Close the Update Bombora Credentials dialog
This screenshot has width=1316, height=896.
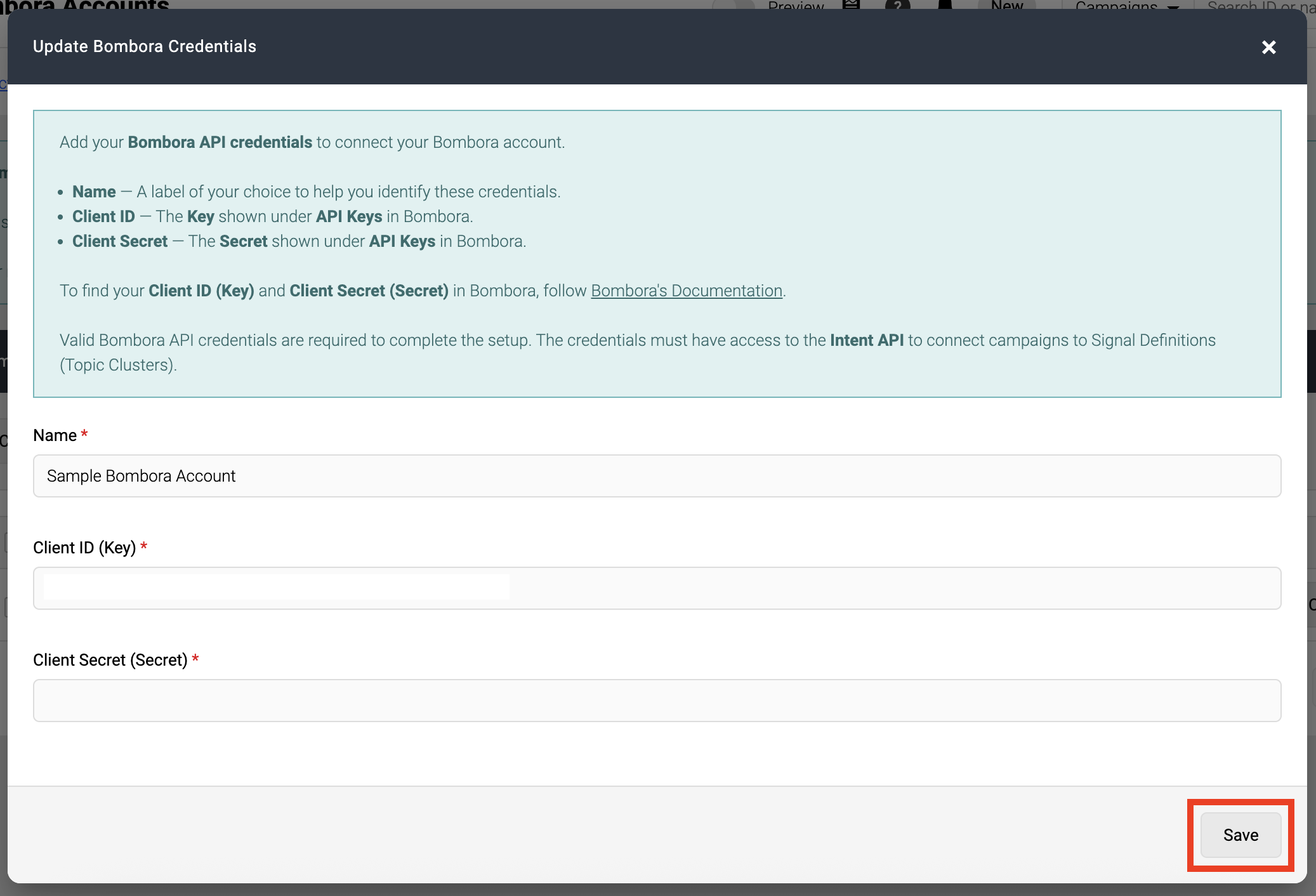(1268, 48)
